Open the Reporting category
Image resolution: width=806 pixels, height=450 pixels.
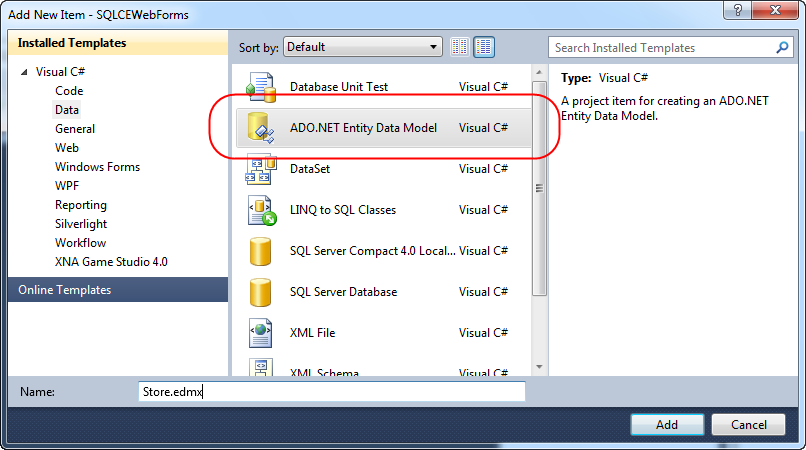[81, 205]
